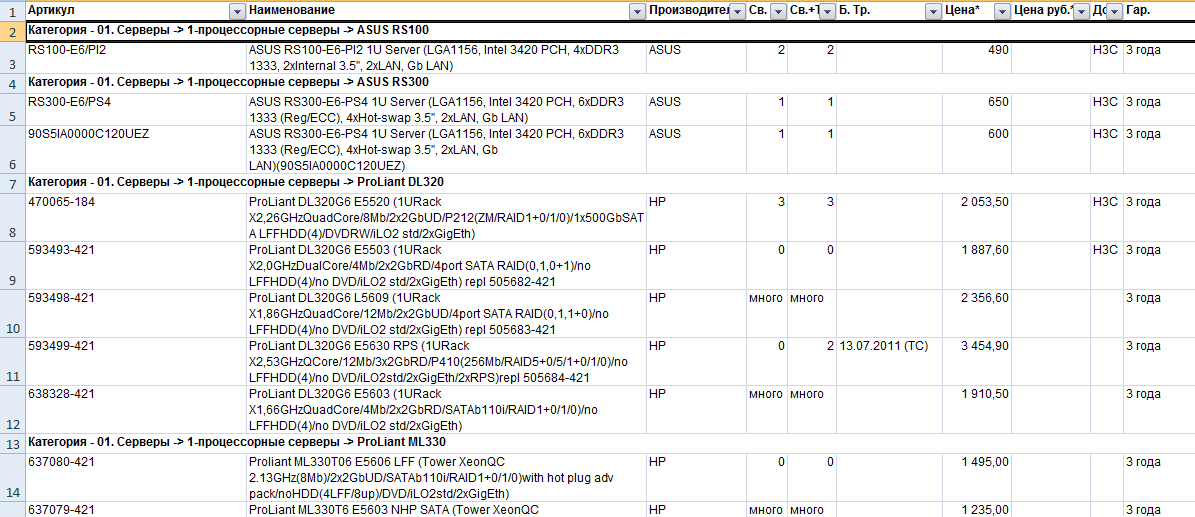Viewport: 1195px width, 517px height.
Task: Click article cell 637080-421
Action: [136, 477]
